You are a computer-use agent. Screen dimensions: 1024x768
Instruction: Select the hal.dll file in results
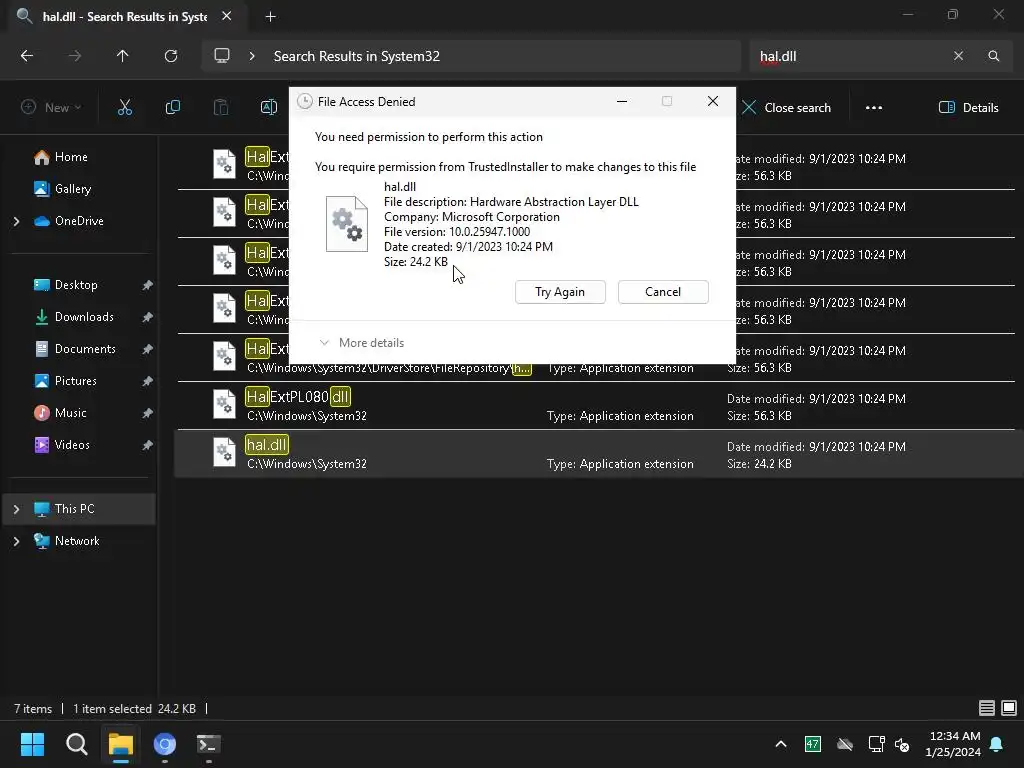point(598,454)
